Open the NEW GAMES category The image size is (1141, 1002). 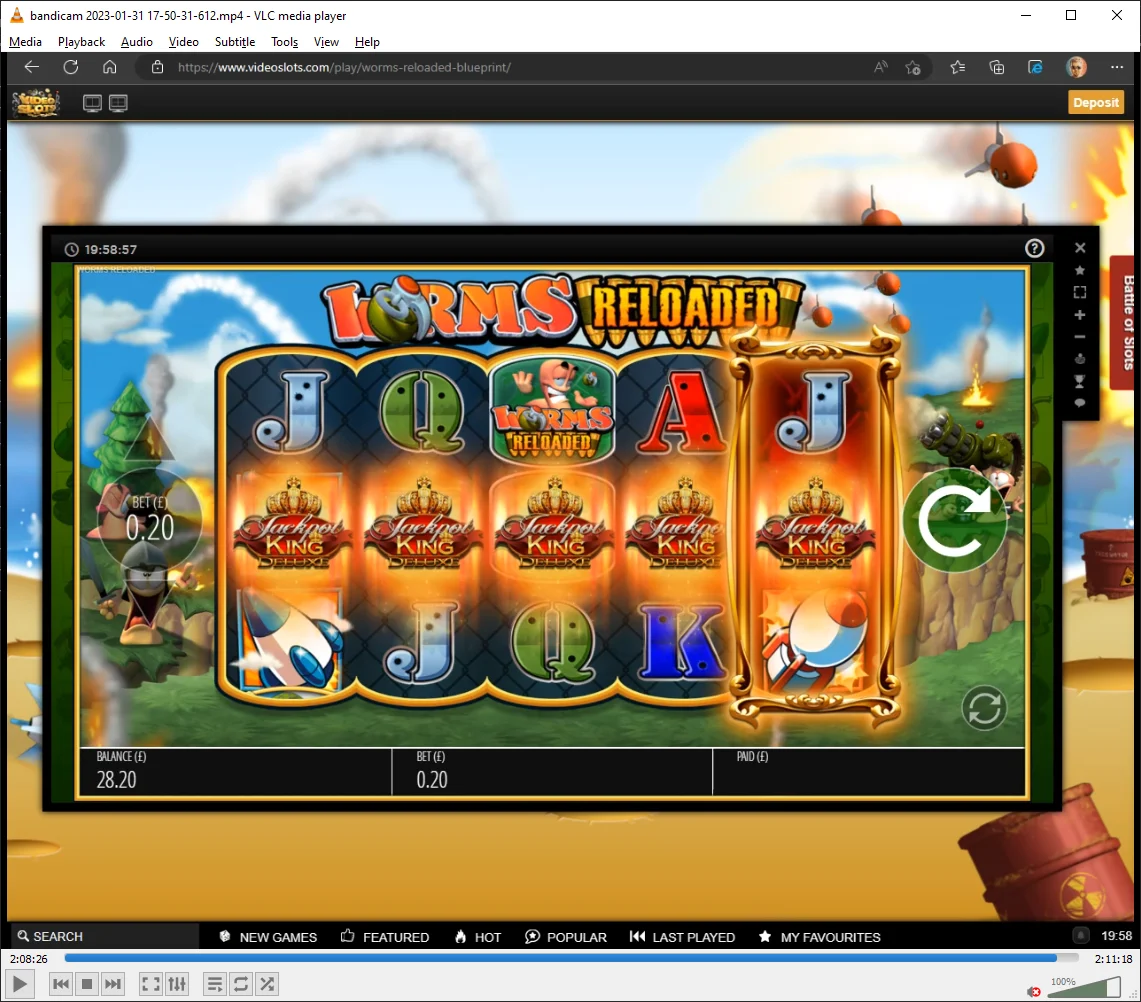pyautogui.click(x=268, y=937)
